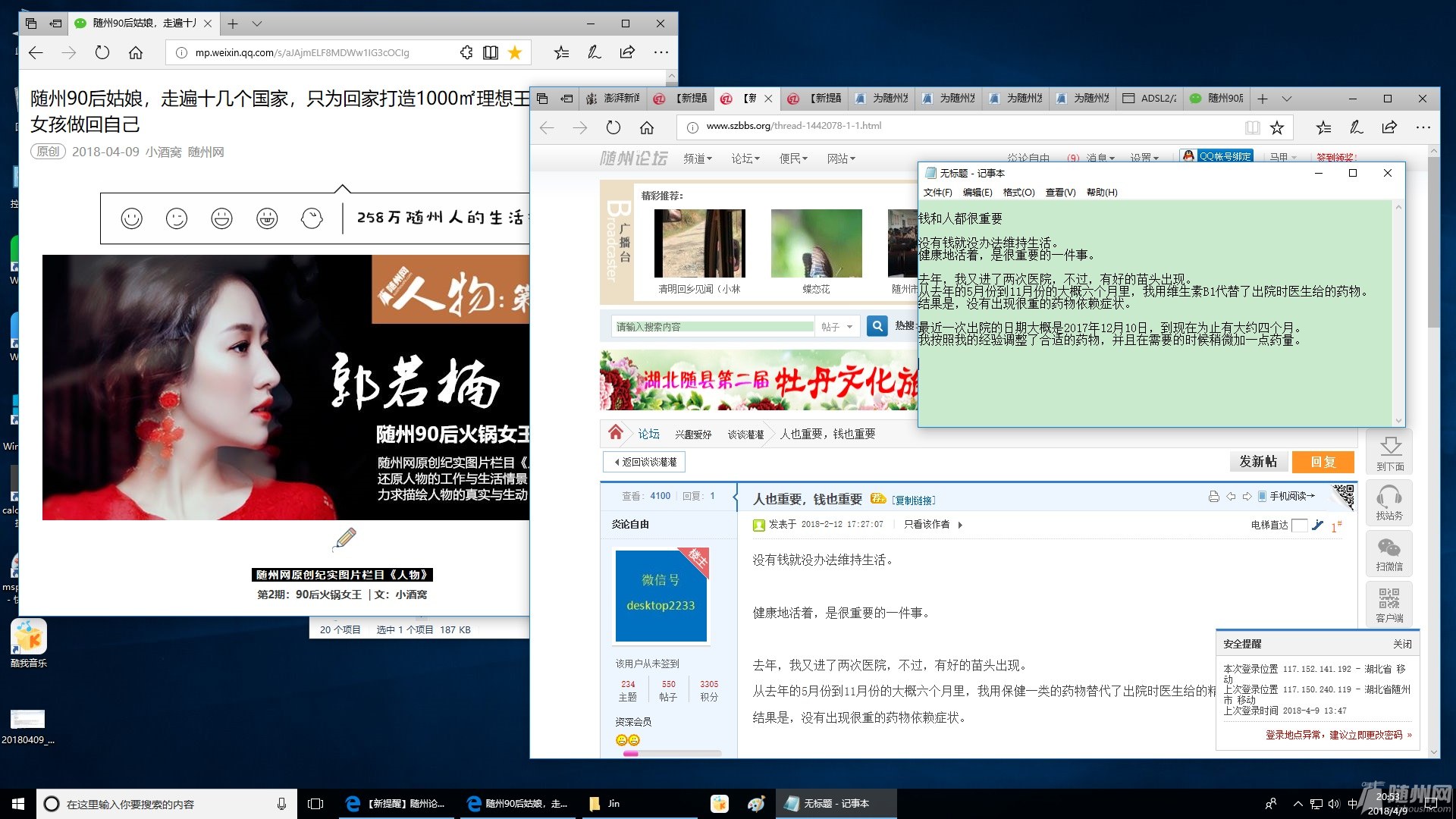
Task: Click the 电梯直达 floor number input box
Action: click(1299, 525)
